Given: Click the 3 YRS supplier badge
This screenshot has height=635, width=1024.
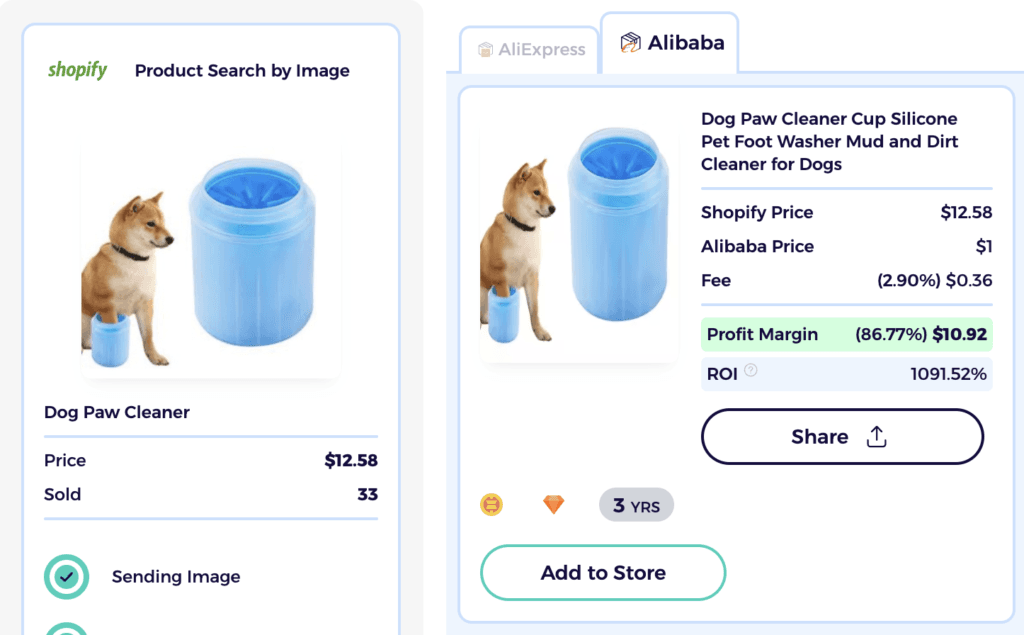Looking at the screenshot, I should [636, 505].
